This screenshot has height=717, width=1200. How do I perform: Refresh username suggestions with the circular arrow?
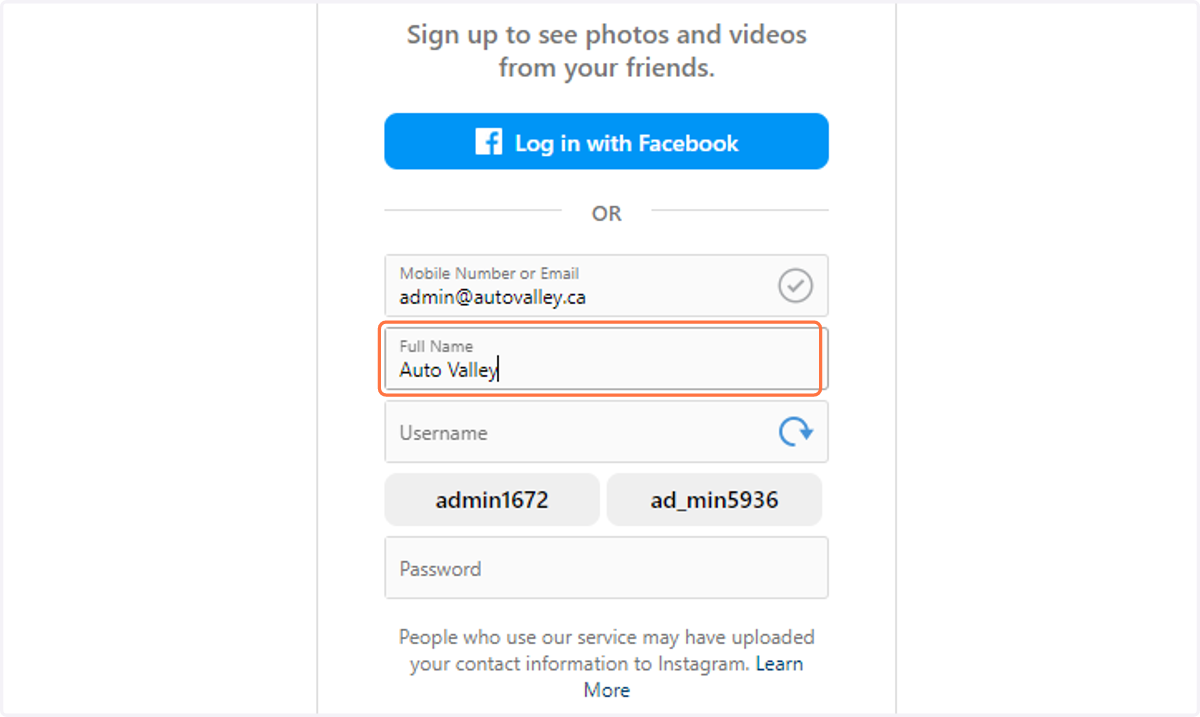(796, 432)
